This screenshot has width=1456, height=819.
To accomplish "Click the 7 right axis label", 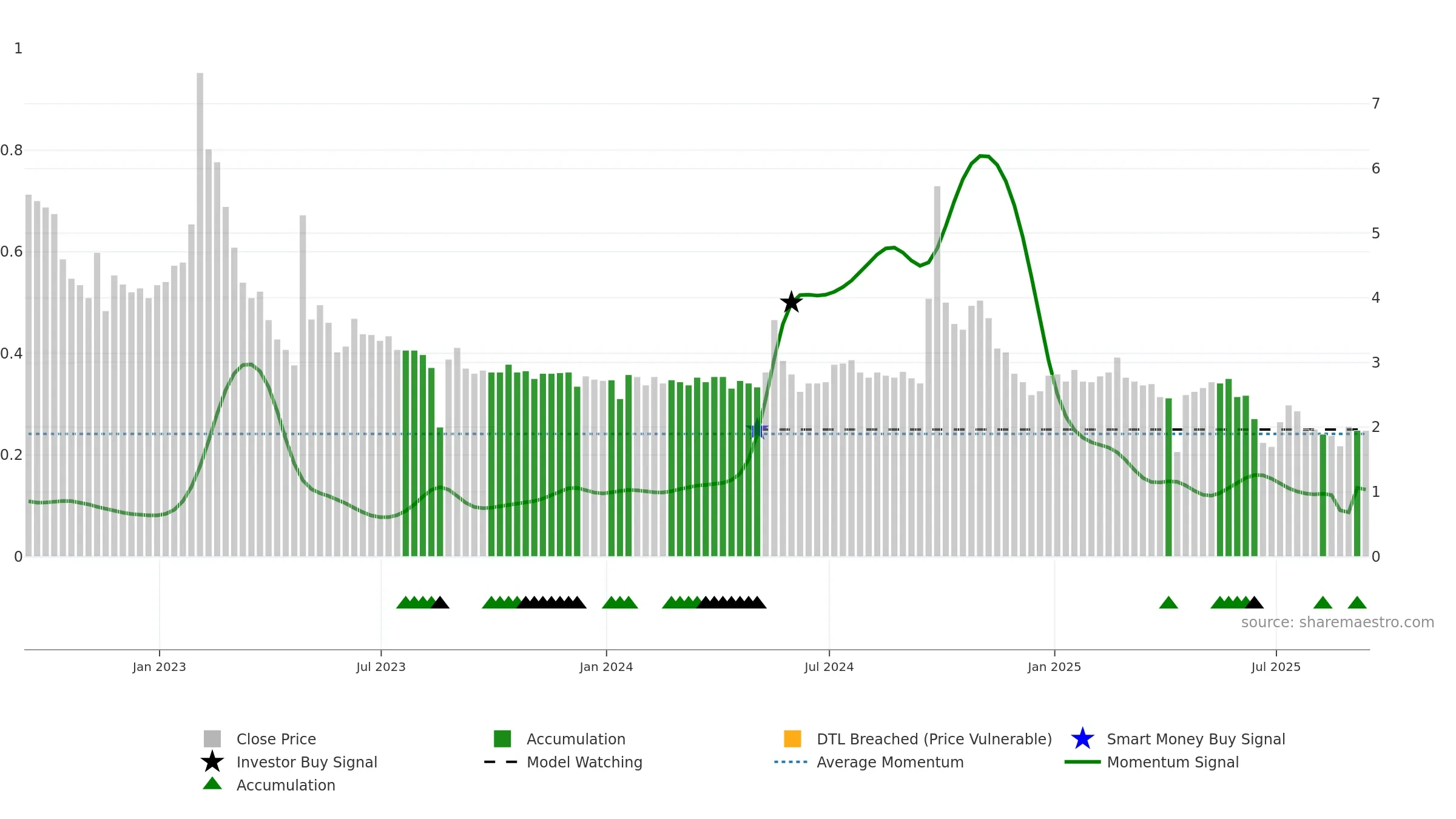I will 1376,104.
